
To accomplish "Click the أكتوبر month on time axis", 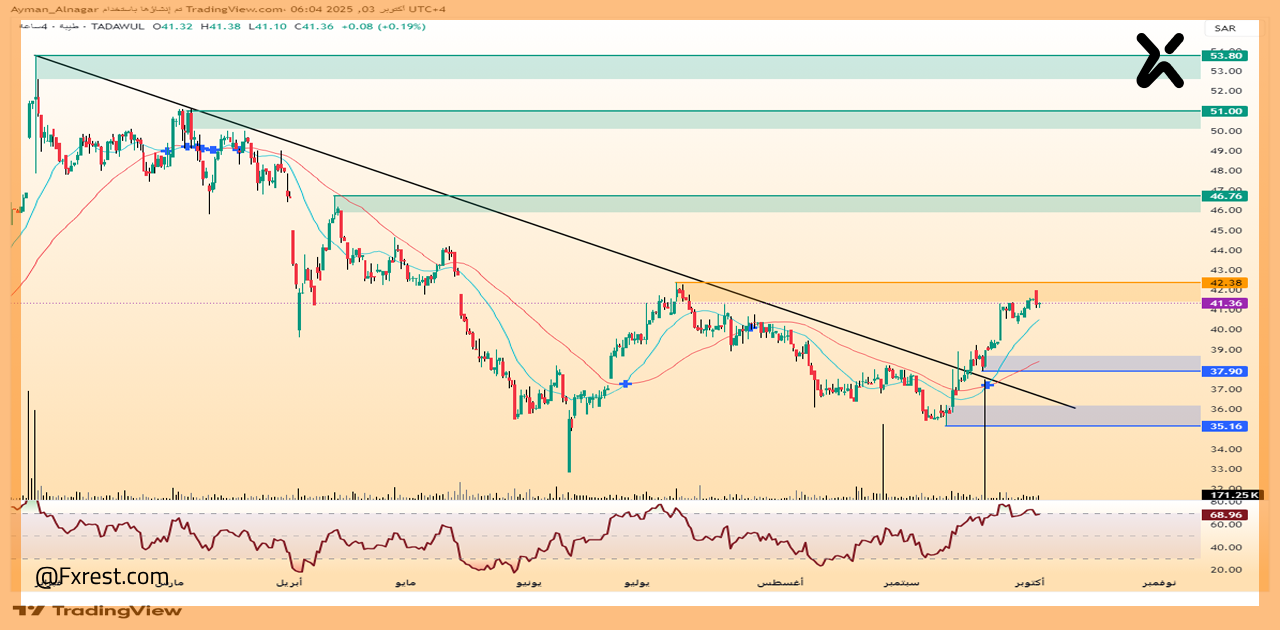I will click(x=1028, y=582).
